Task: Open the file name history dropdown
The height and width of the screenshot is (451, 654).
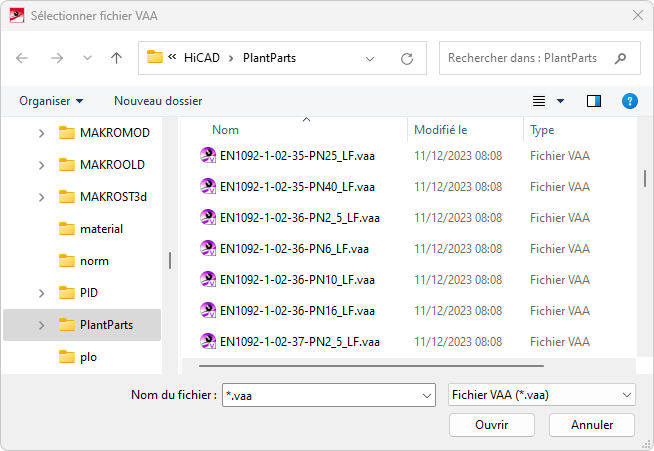Action: pos(427,396)
